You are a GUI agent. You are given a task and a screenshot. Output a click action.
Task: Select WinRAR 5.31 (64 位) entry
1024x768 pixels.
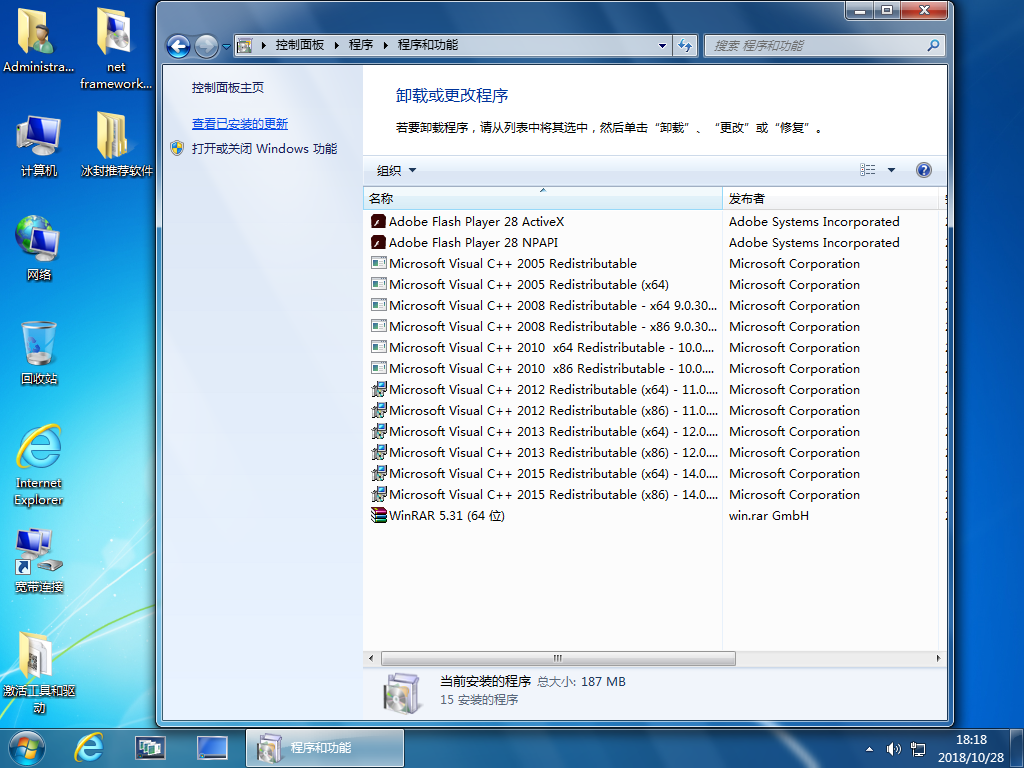coord(446,516)
